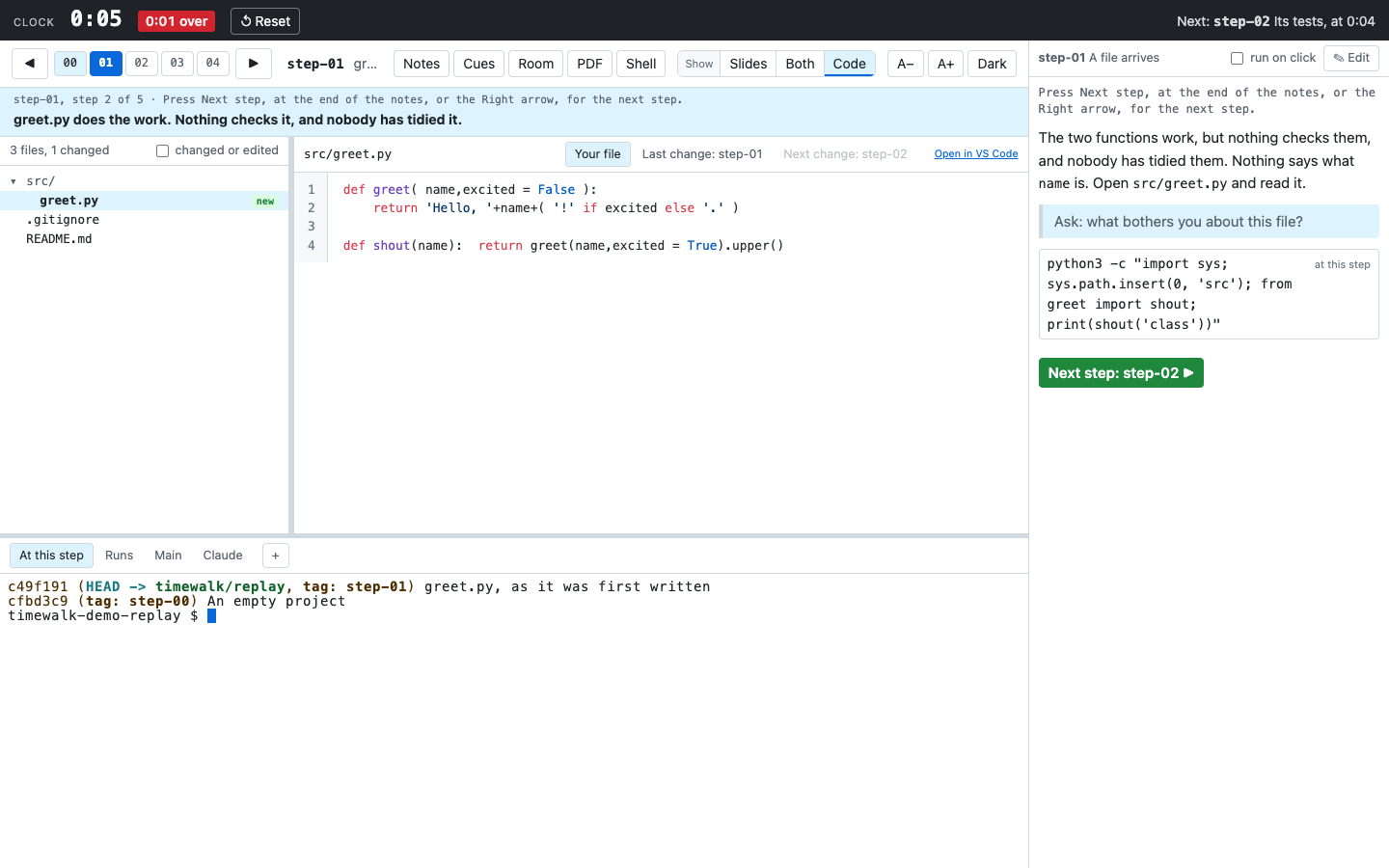Click the Next change: step-02 label
This screenshot has width=1389, height=868.
(x=845, y=154)
